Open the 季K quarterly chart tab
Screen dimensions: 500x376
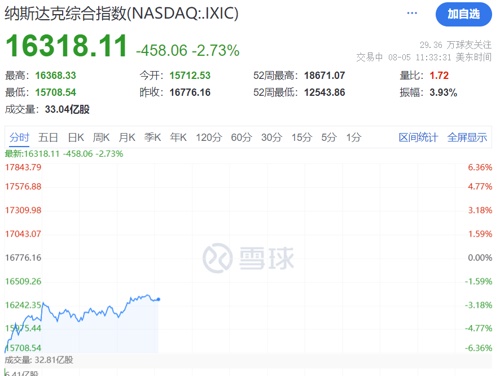[153, 137]
